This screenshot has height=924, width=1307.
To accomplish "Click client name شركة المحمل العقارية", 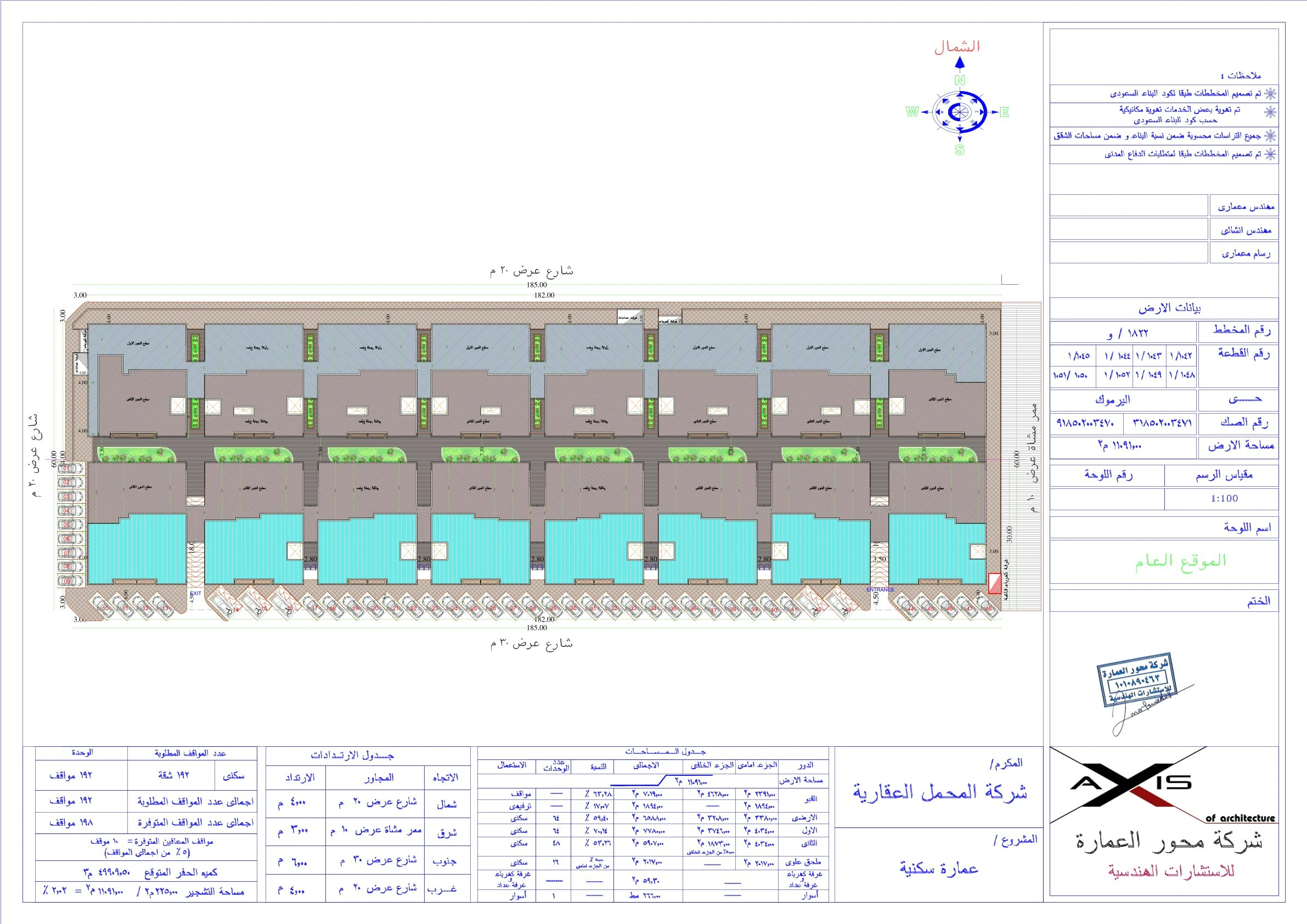I will [940, 792].
